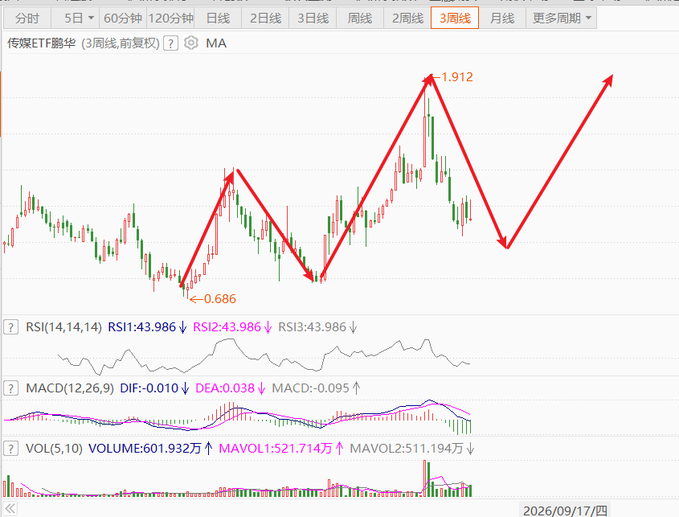679x517 pixels.
Task: Click the RSI1:43.986 value
Action: point(142,327)
